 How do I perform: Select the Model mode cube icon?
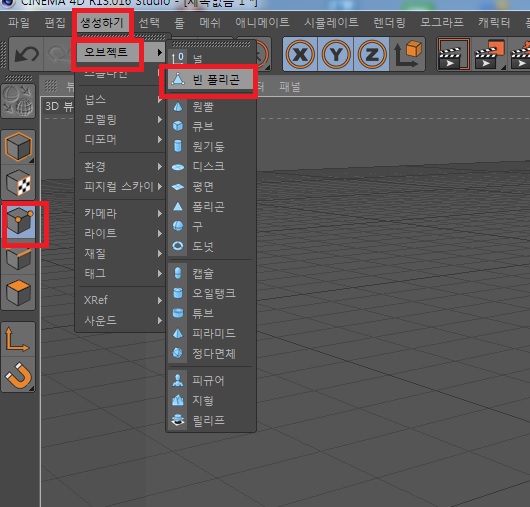18,147
